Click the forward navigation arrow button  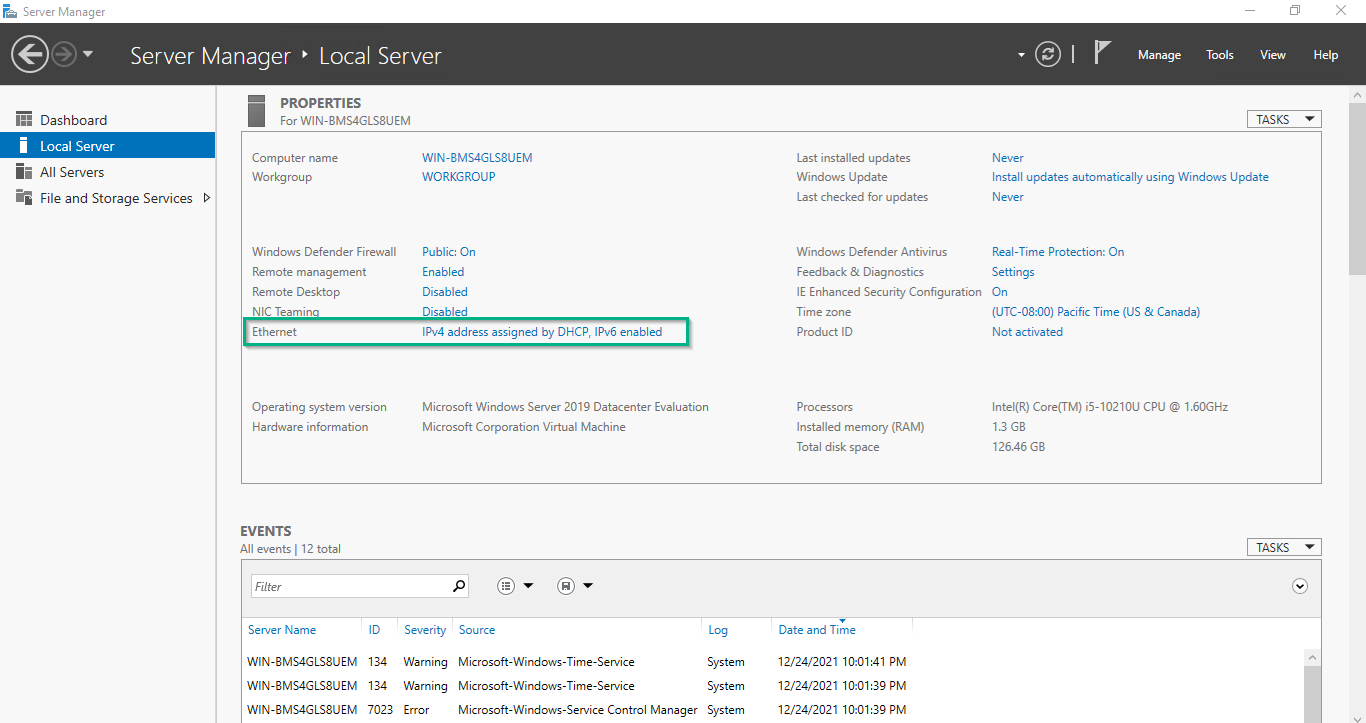click(x=64, y=54)
